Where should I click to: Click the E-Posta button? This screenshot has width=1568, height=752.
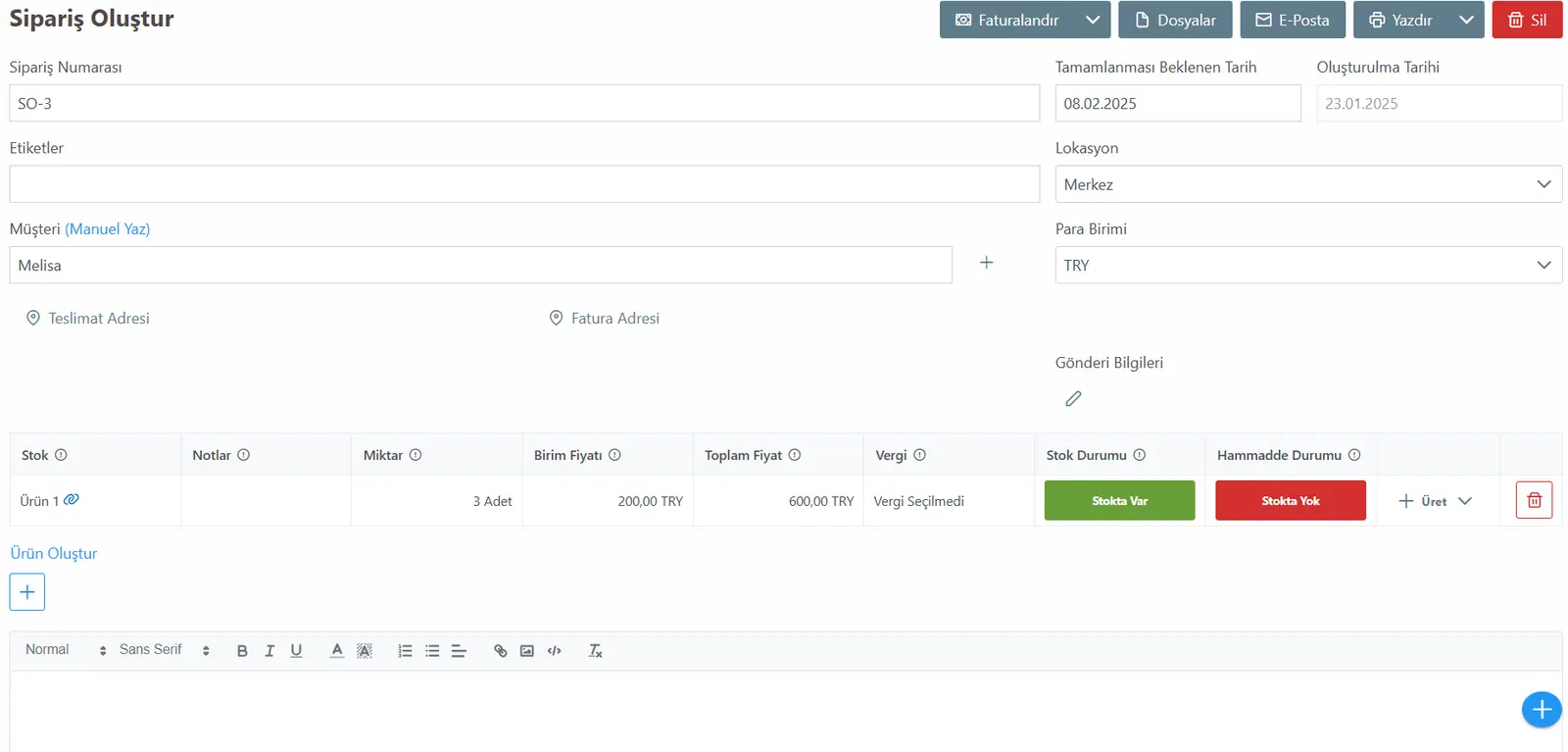[x=1293, y=20]
